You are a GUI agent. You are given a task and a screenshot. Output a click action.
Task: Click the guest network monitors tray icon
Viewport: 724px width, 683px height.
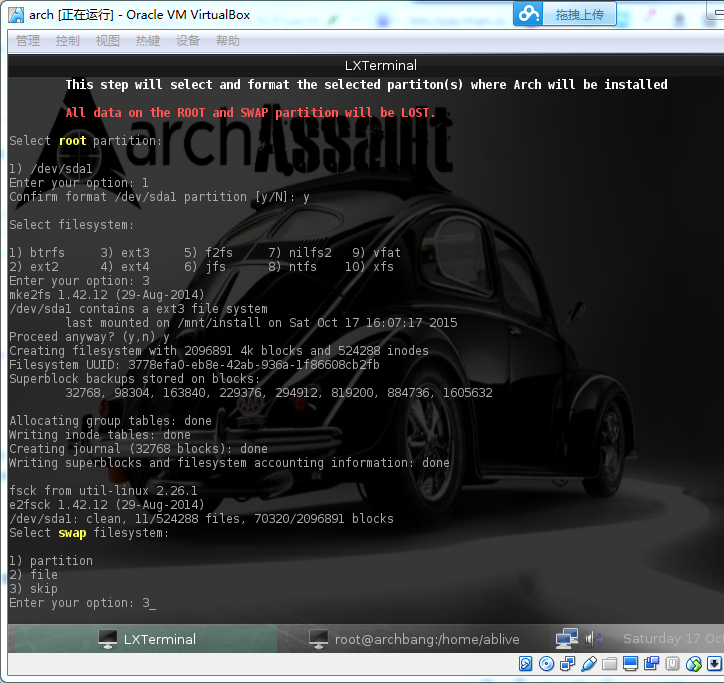tap(567, 639)
